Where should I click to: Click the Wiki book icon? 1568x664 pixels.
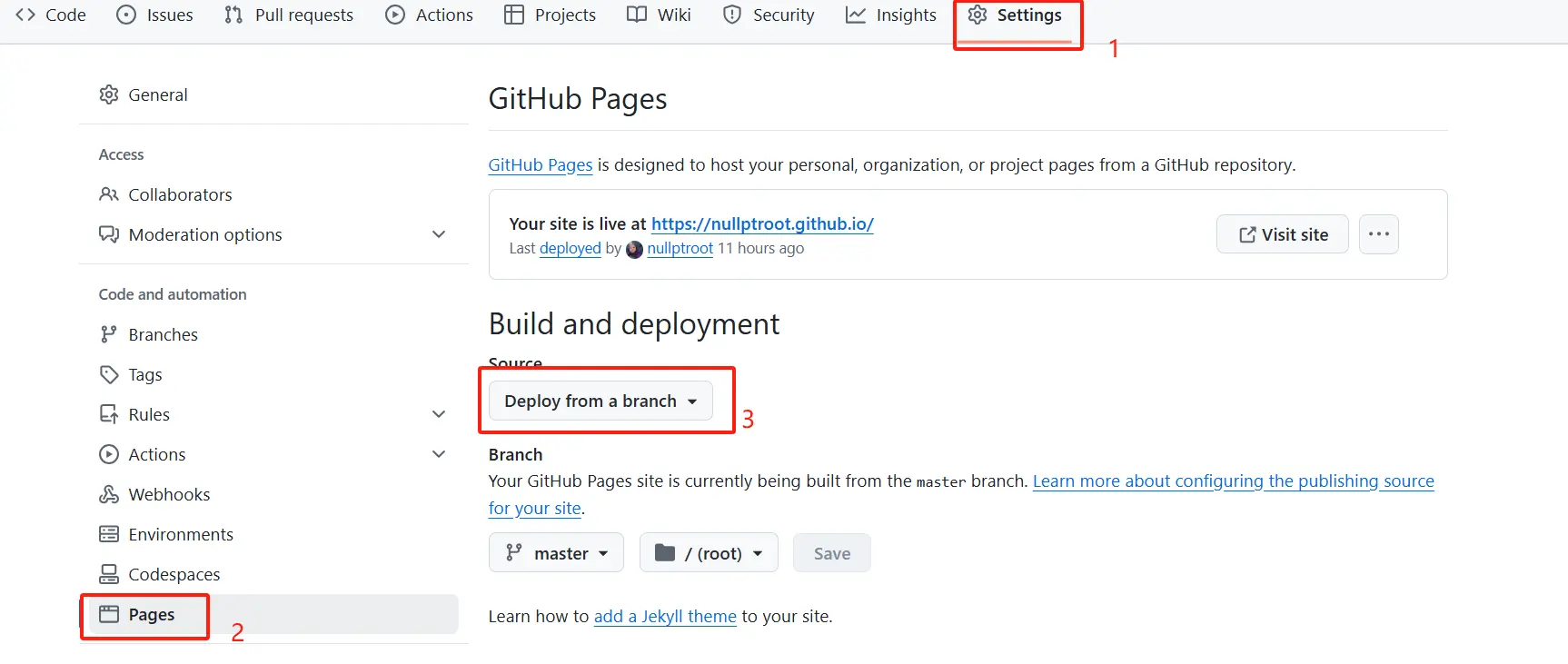click(x=637, y=15)
